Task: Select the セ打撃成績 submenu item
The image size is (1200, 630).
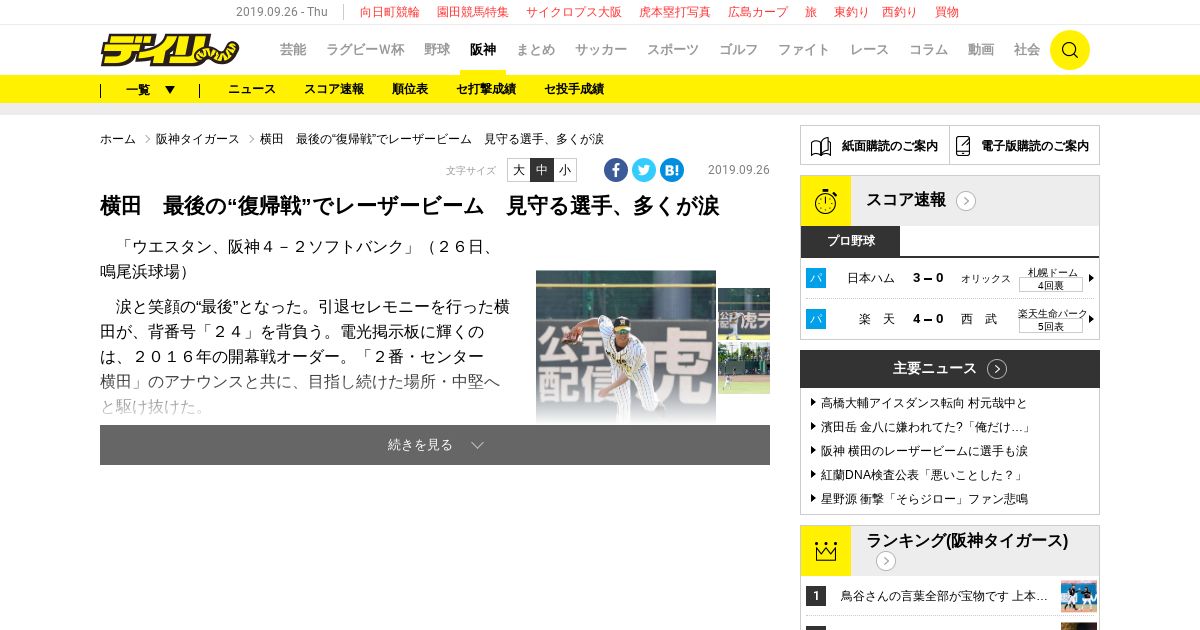Action: click(x=486, y=89)
